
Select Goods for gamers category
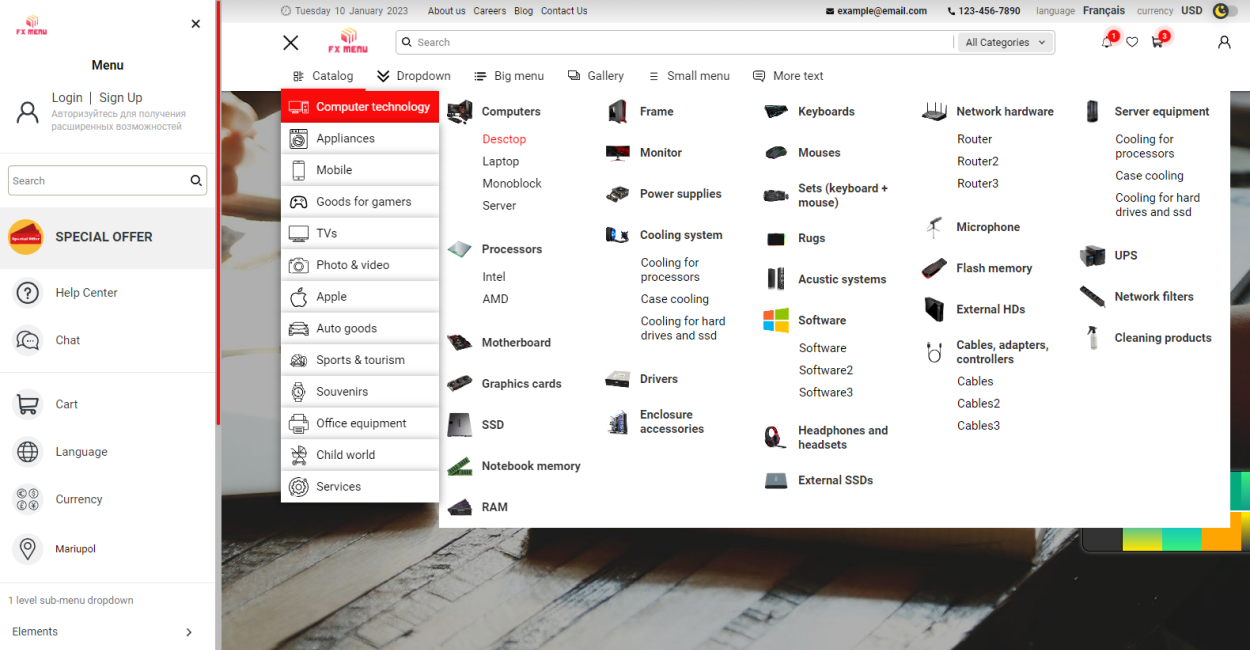(x=363, y=202)
